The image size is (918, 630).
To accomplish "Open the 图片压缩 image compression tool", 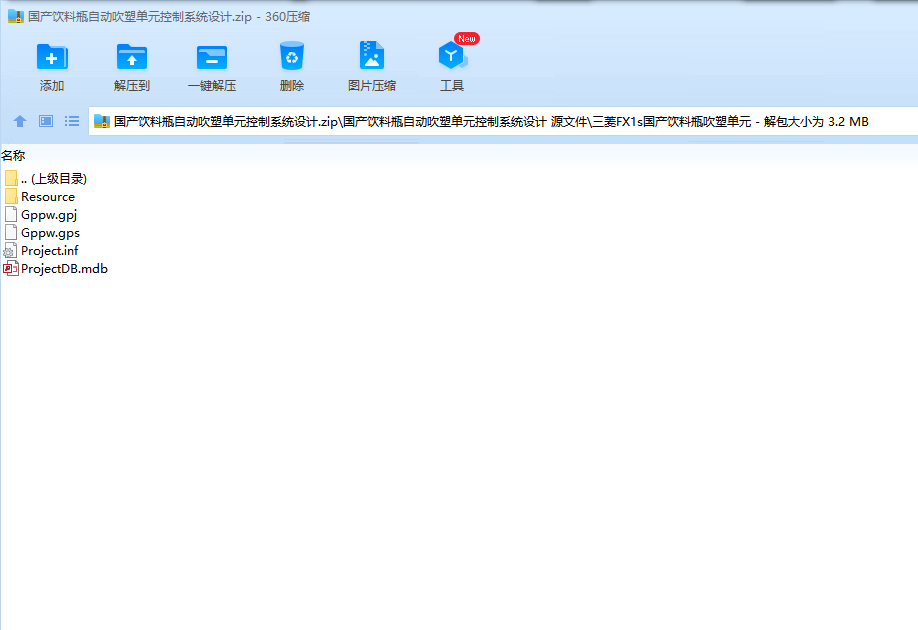I will (x=372, y=56).
